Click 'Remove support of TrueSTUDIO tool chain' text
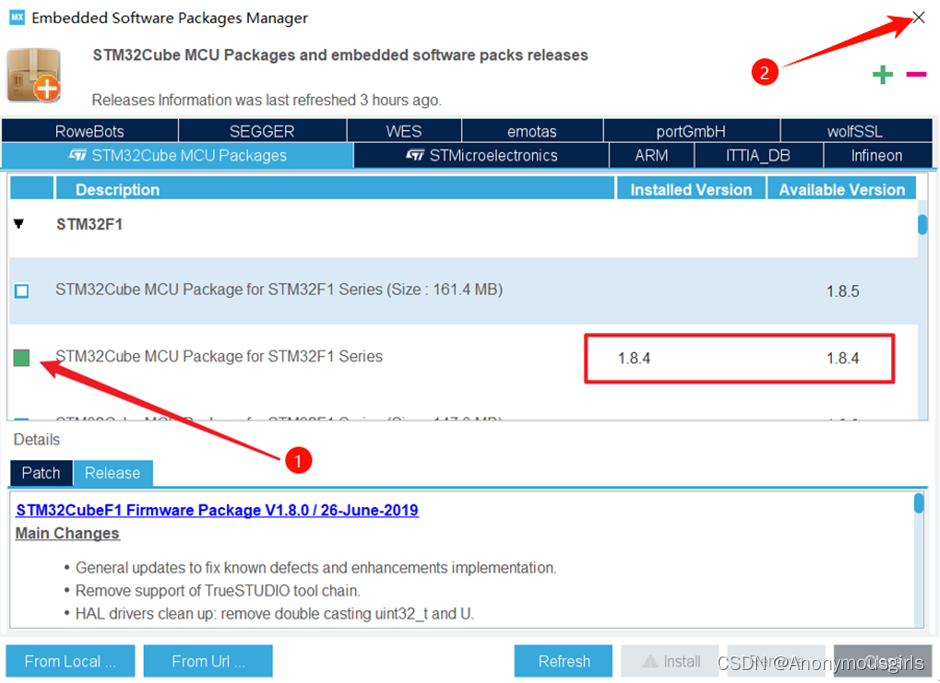The width and height of the screenshot is (940, 683). 218,591
